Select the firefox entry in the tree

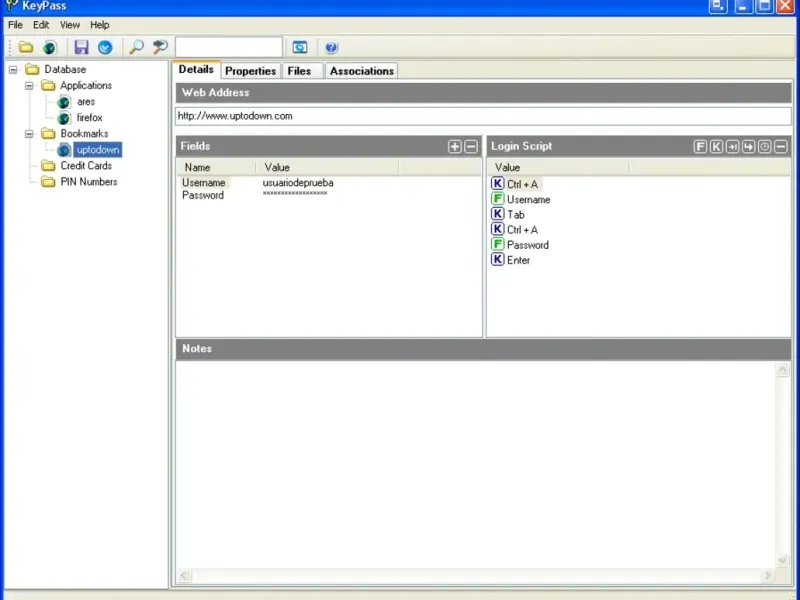[x=89, y=118]
